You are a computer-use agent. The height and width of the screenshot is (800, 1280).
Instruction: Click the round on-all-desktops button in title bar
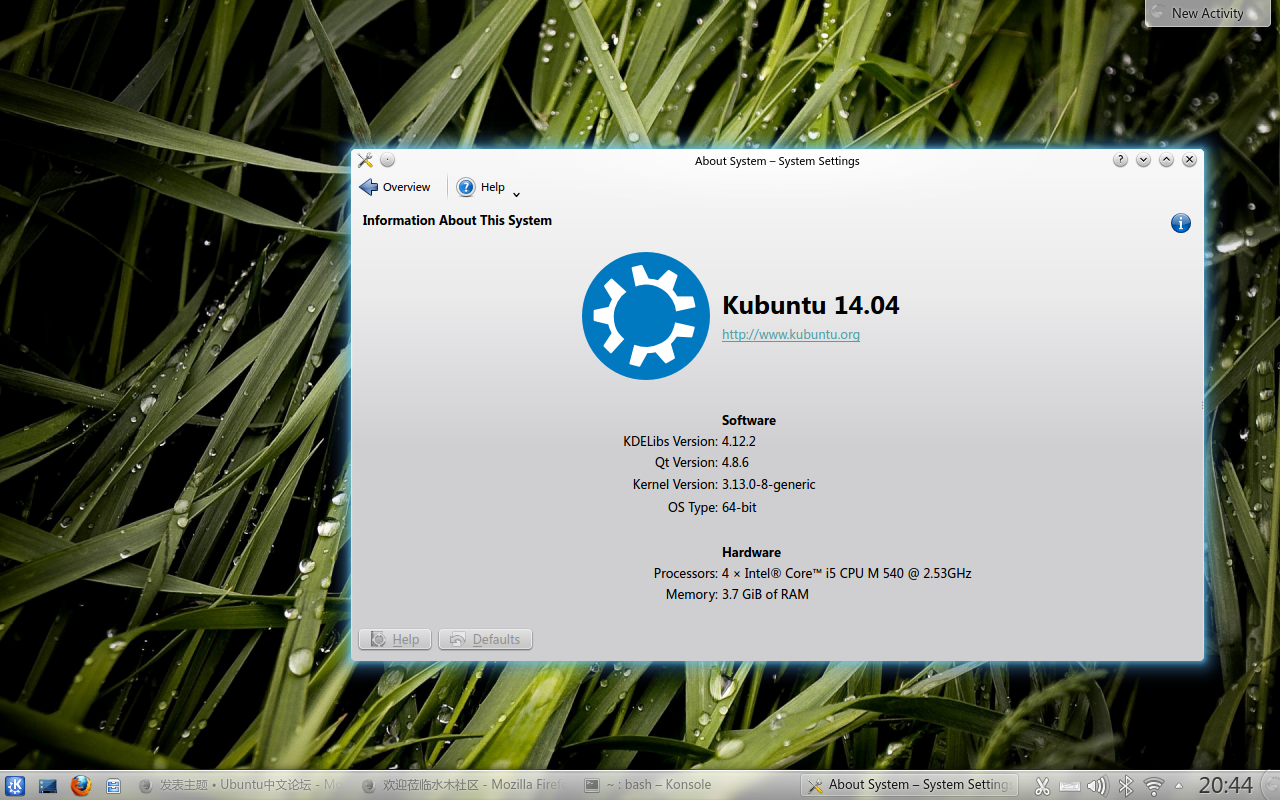tap(388, 160)
